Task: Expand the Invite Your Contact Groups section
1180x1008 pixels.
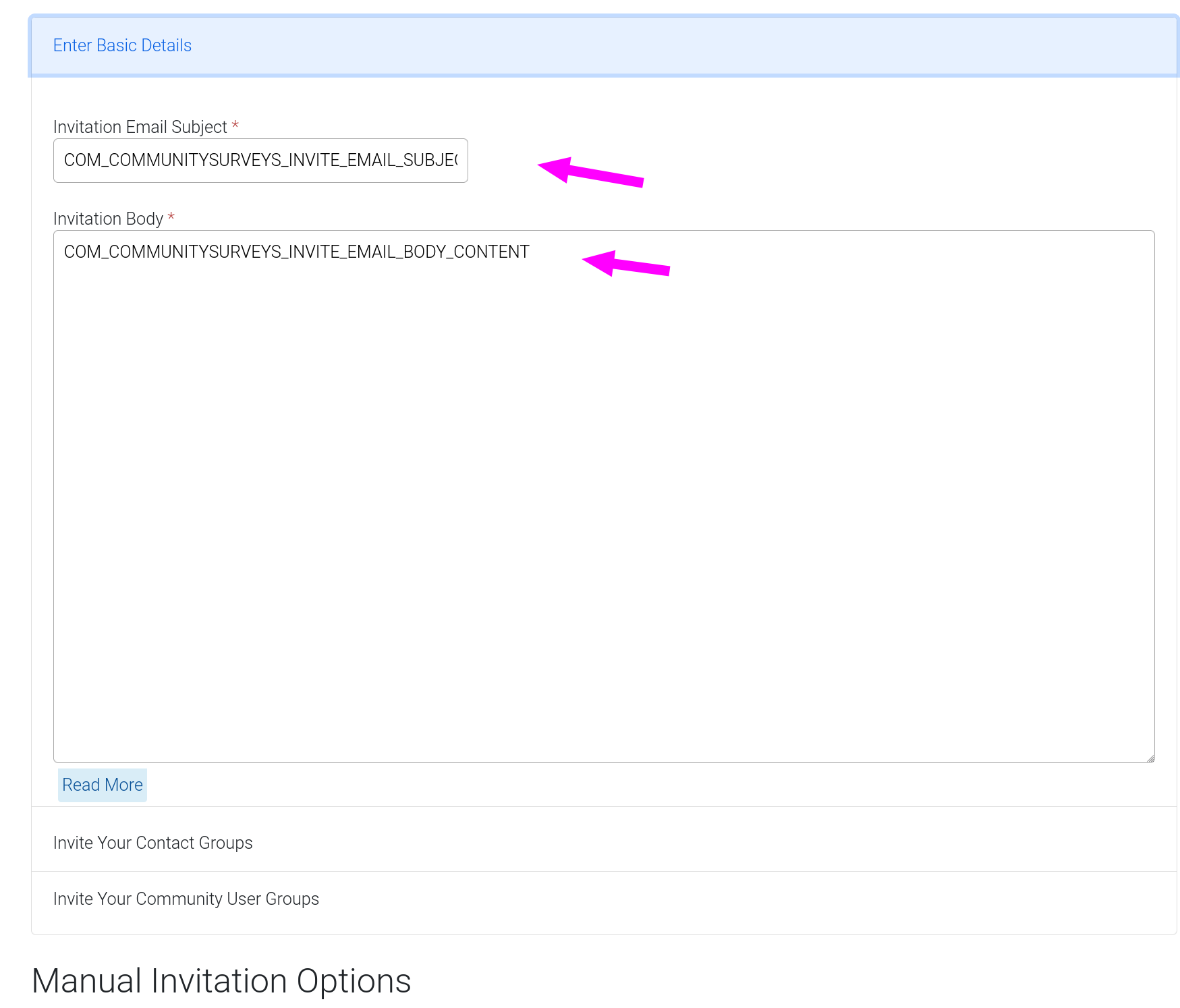Action: 152,843
